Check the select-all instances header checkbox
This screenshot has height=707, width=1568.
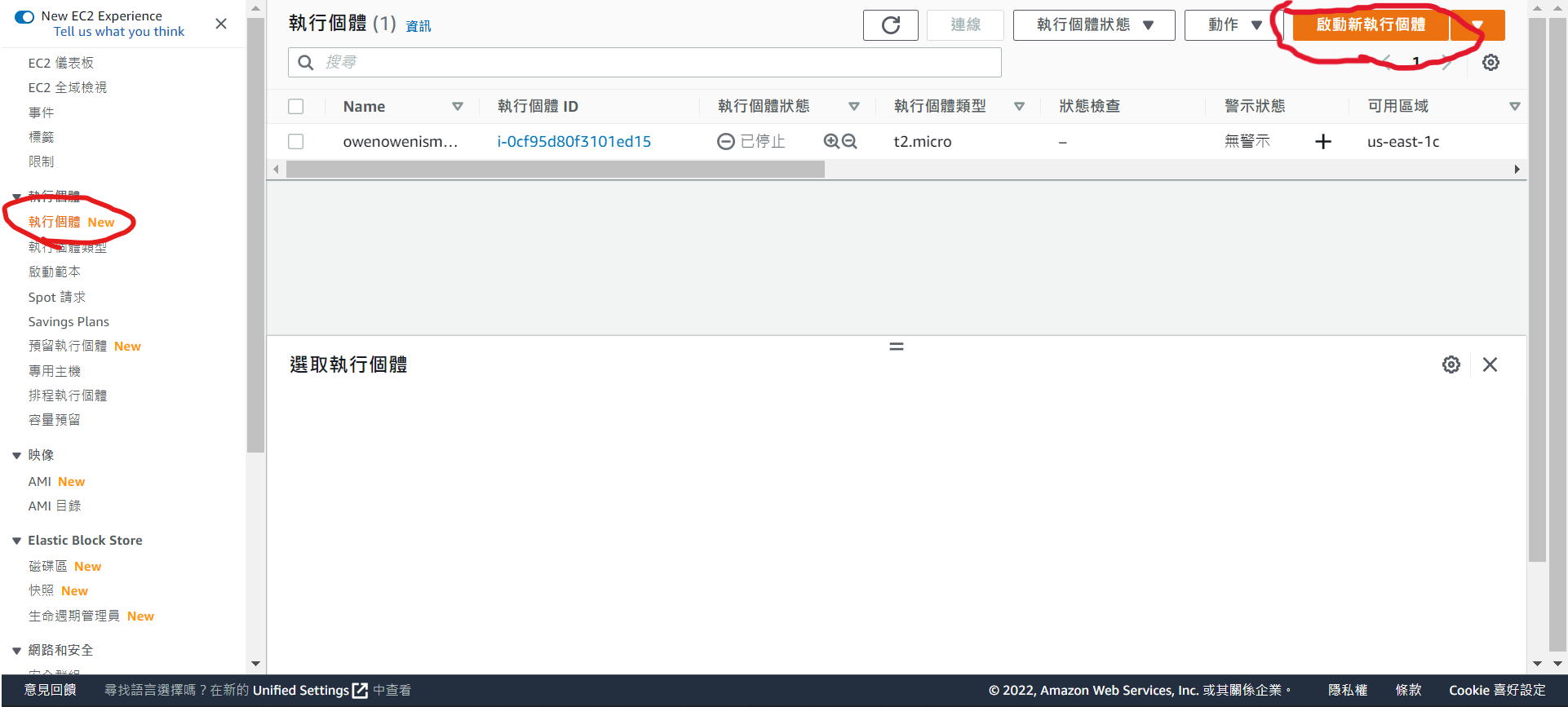(296, 107)
